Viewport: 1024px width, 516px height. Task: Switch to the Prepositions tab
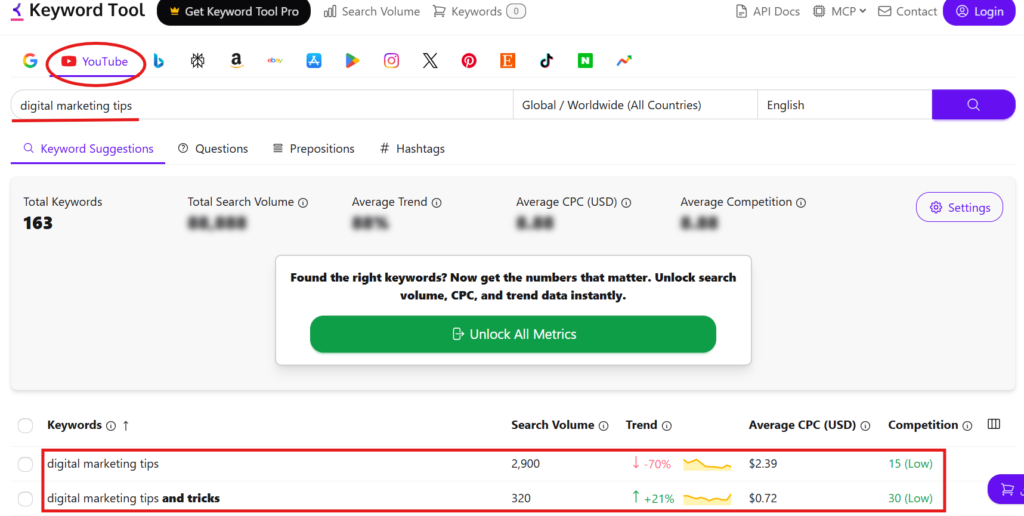(313, 149)
